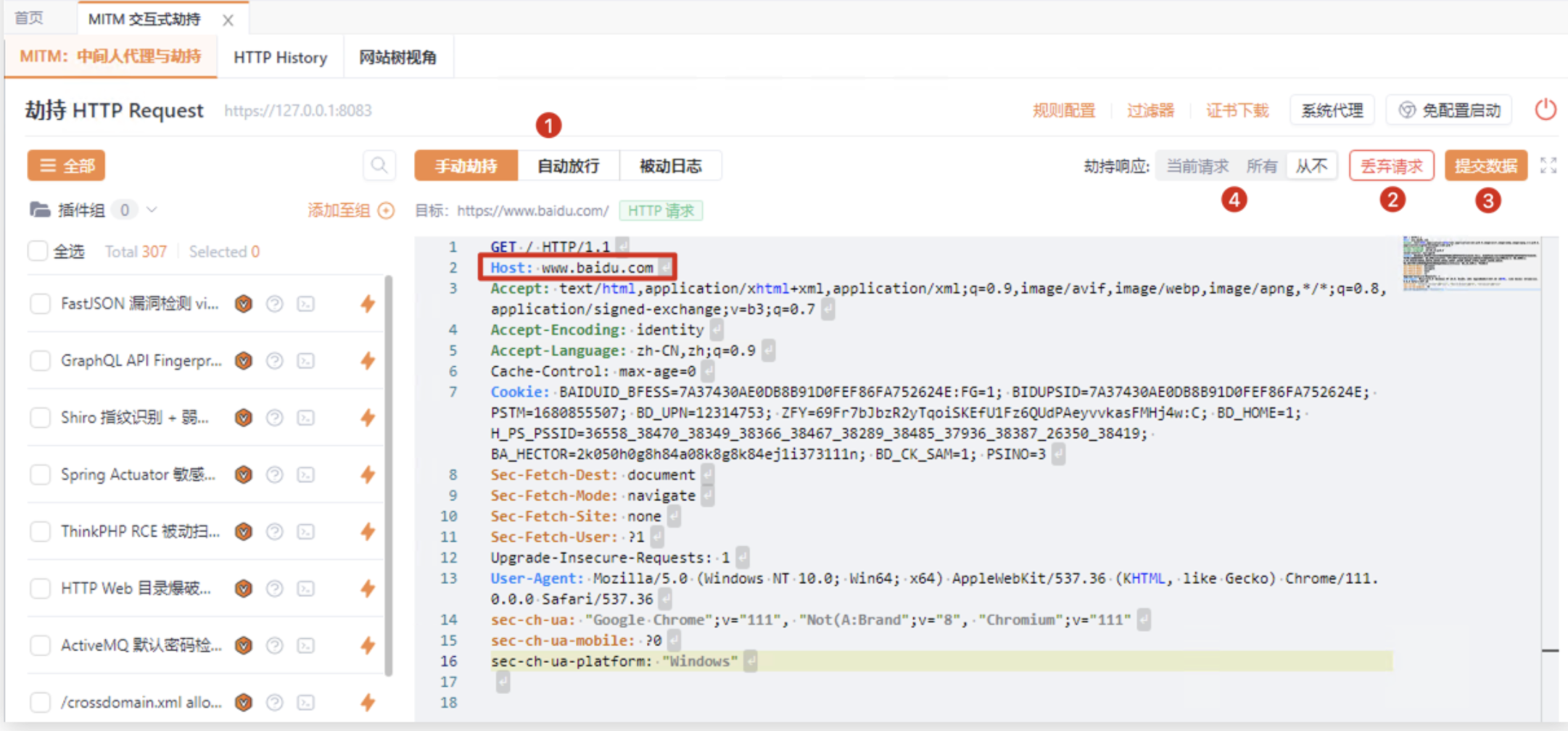The height and width of the screenshot is (731, 1568).
Task: Switch to the HTTP History tab
Action: (280, 57)
